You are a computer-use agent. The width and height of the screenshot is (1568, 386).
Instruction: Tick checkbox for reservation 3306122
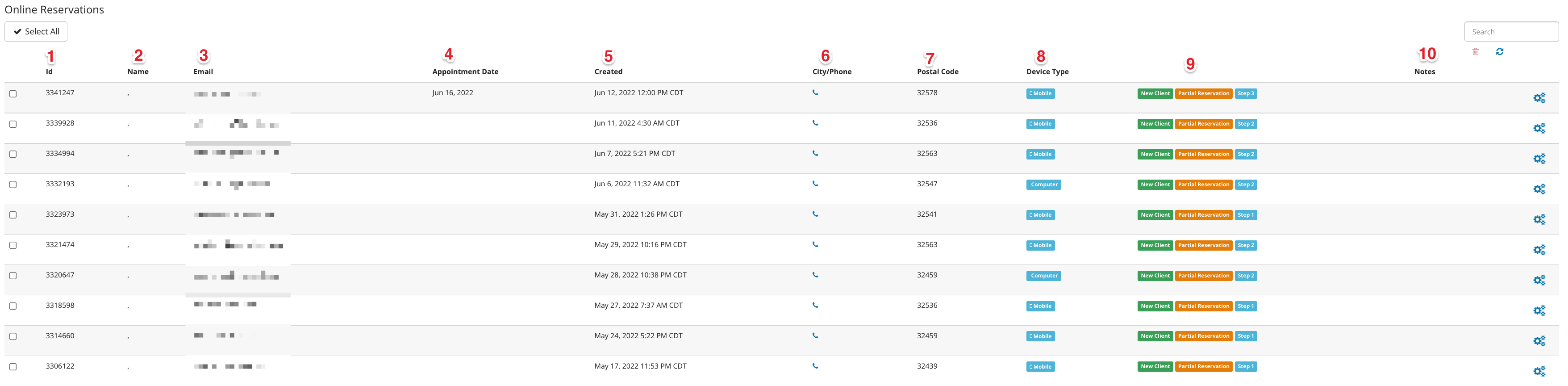13,367
